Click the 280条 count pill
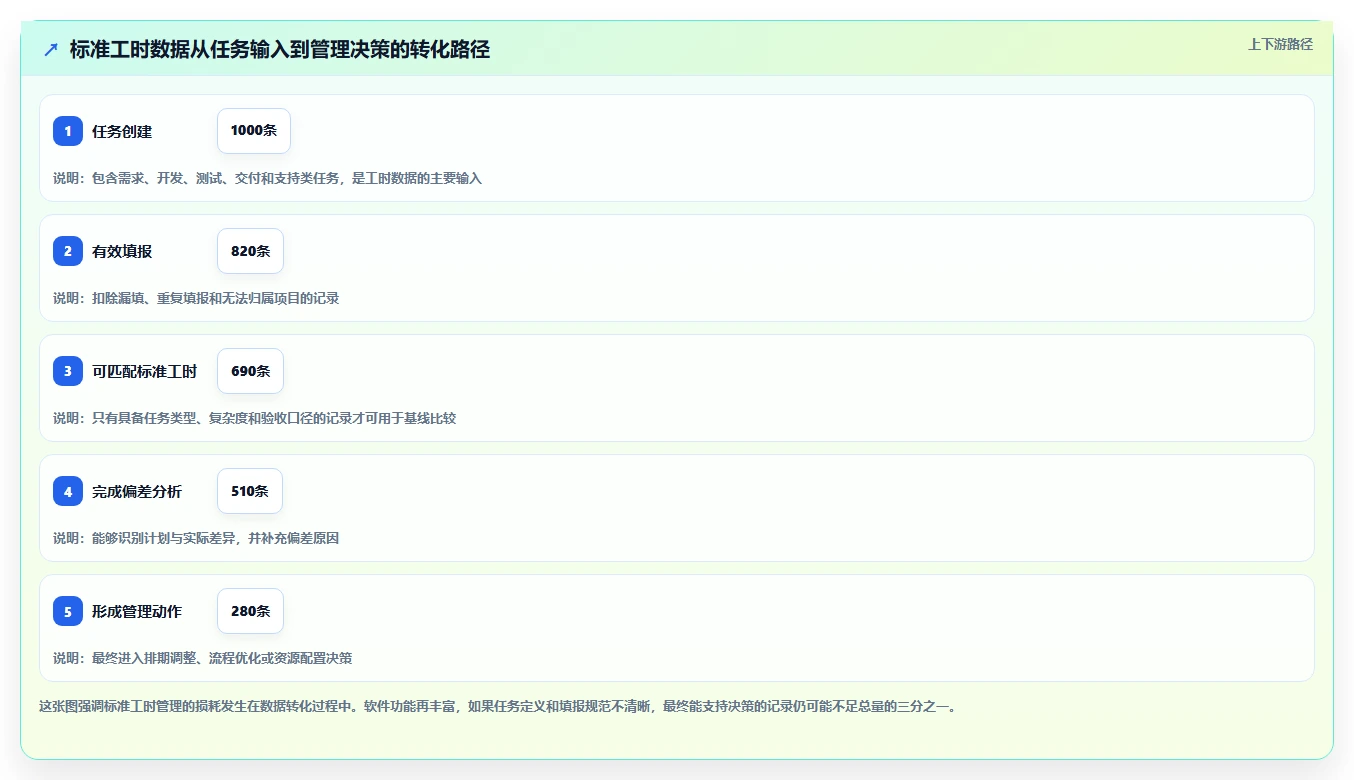The height and width of the screenshot is (780, 1354). 250,611
